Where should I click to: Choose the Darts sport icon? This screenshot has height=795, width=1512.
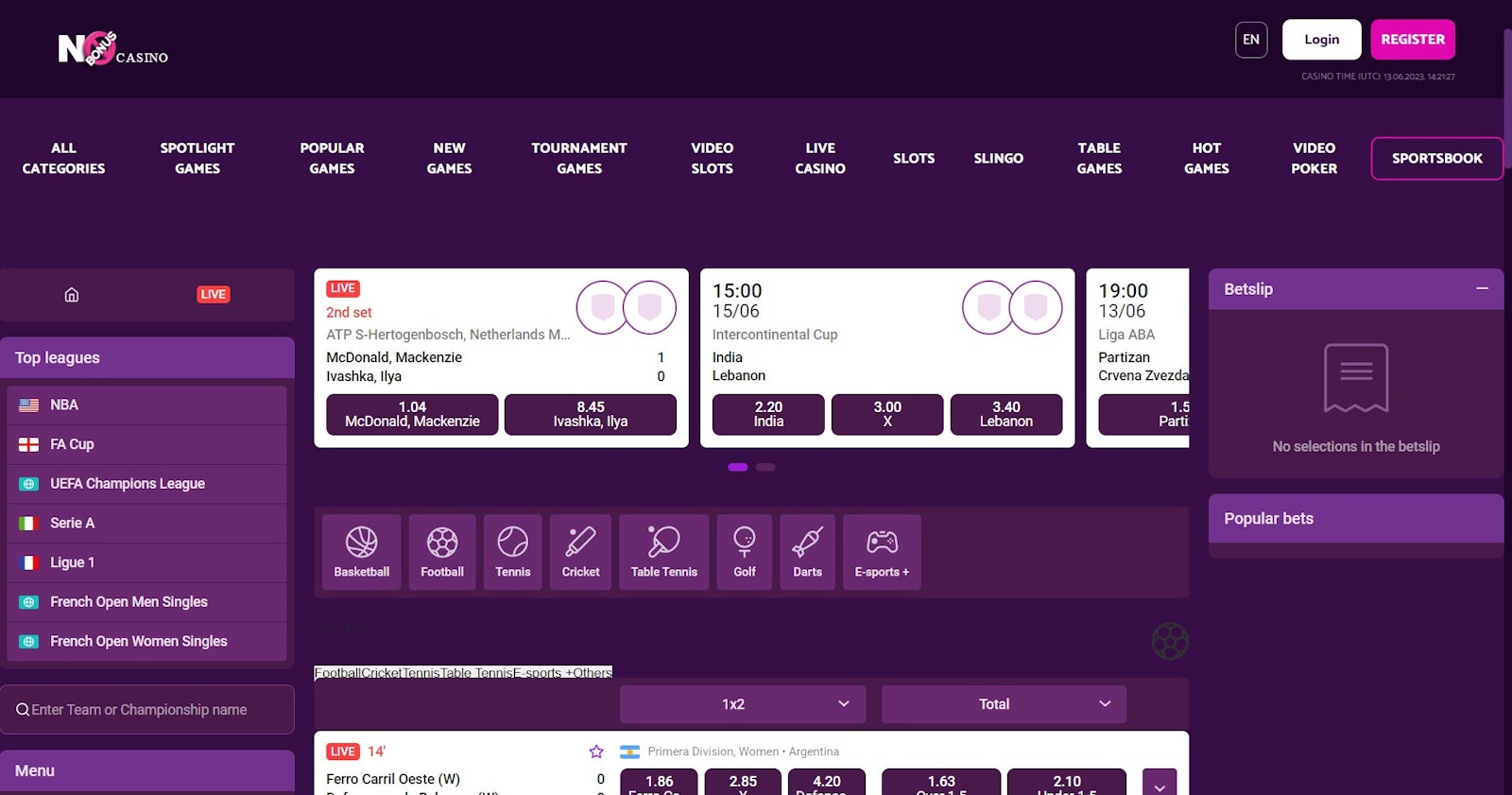(807, 552)
